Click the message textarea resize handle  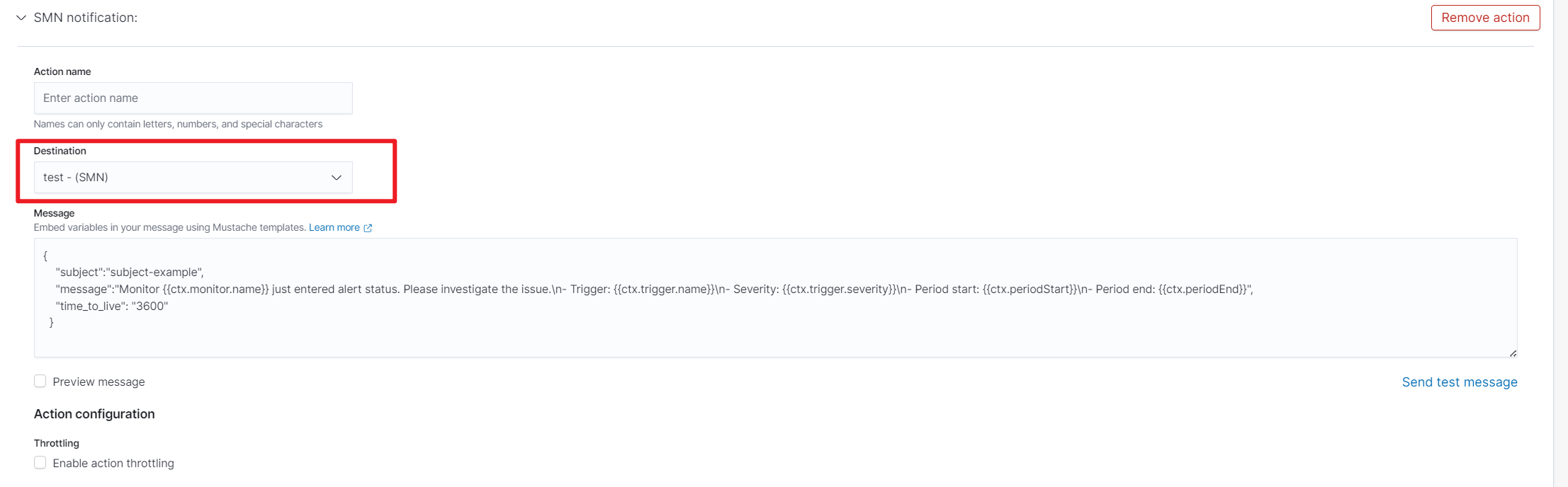1513,353
